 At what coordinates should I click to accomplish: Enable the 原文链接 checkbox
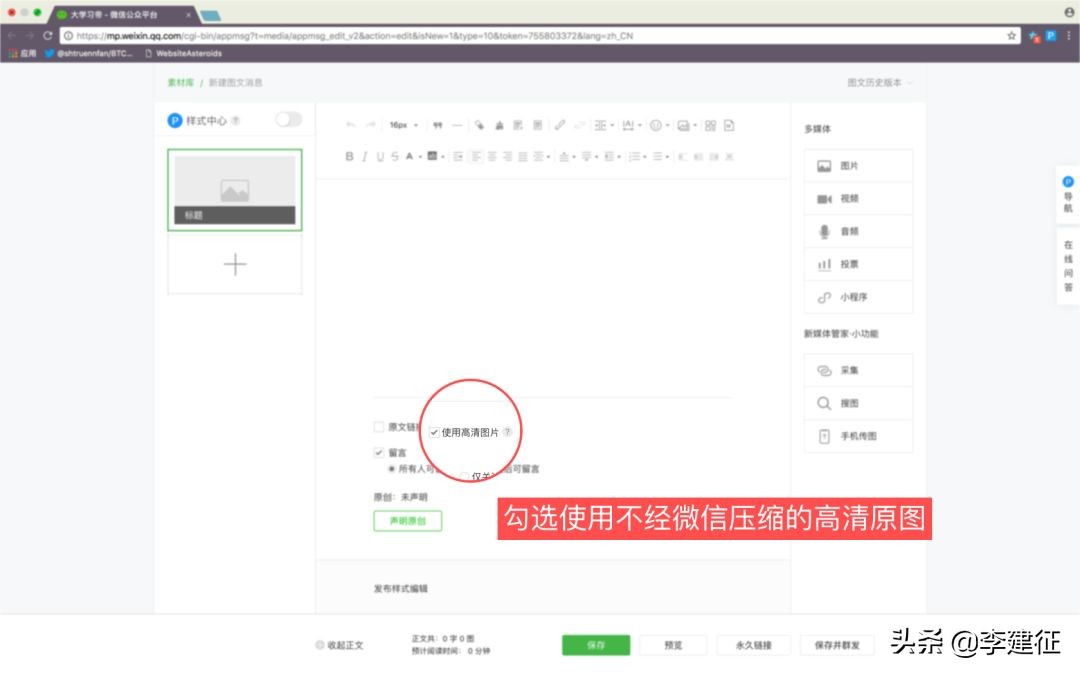(x=380, y=427)
